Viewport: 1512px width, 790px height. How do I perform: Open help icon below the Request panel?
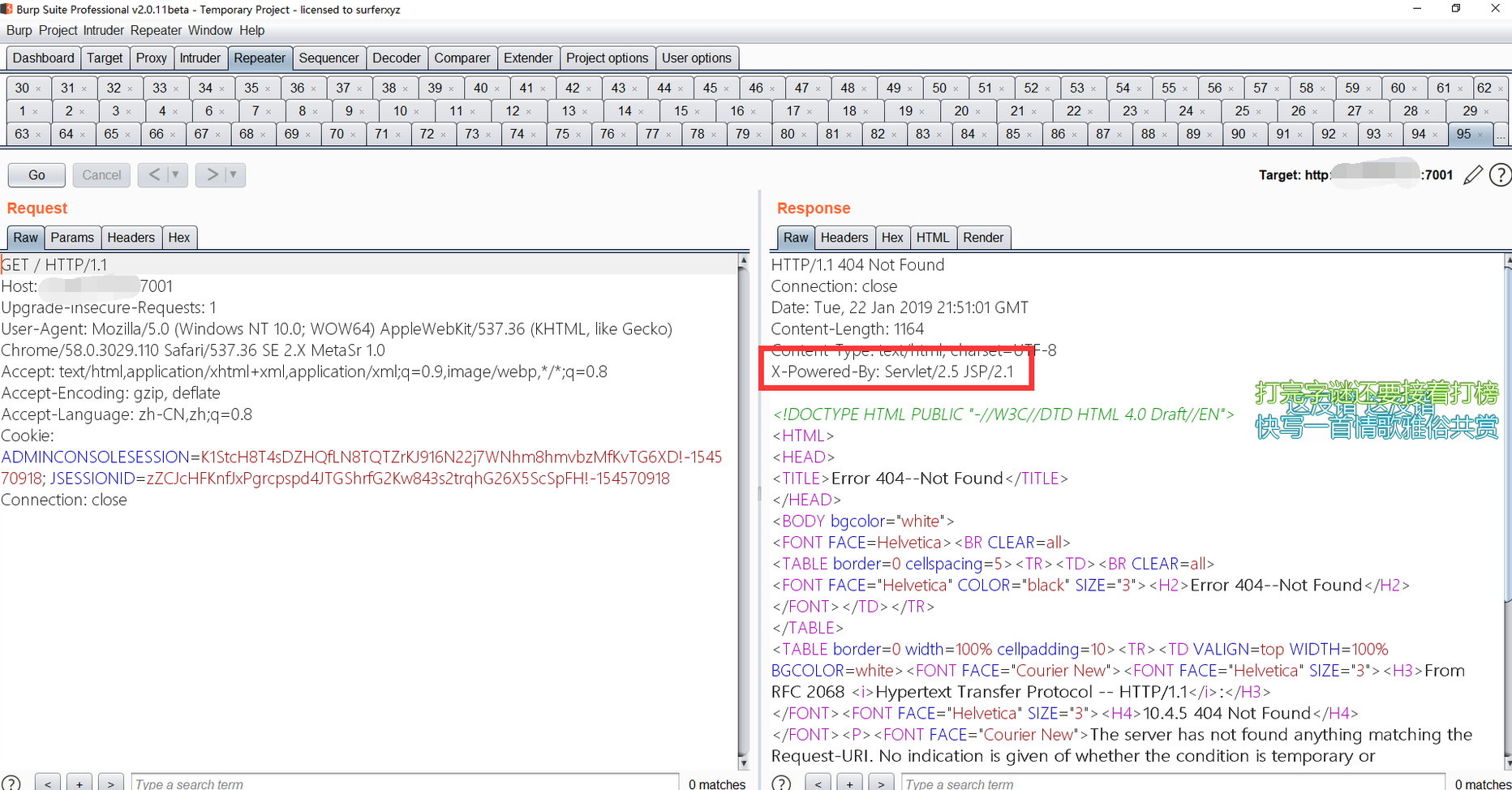tap(11, 784)
